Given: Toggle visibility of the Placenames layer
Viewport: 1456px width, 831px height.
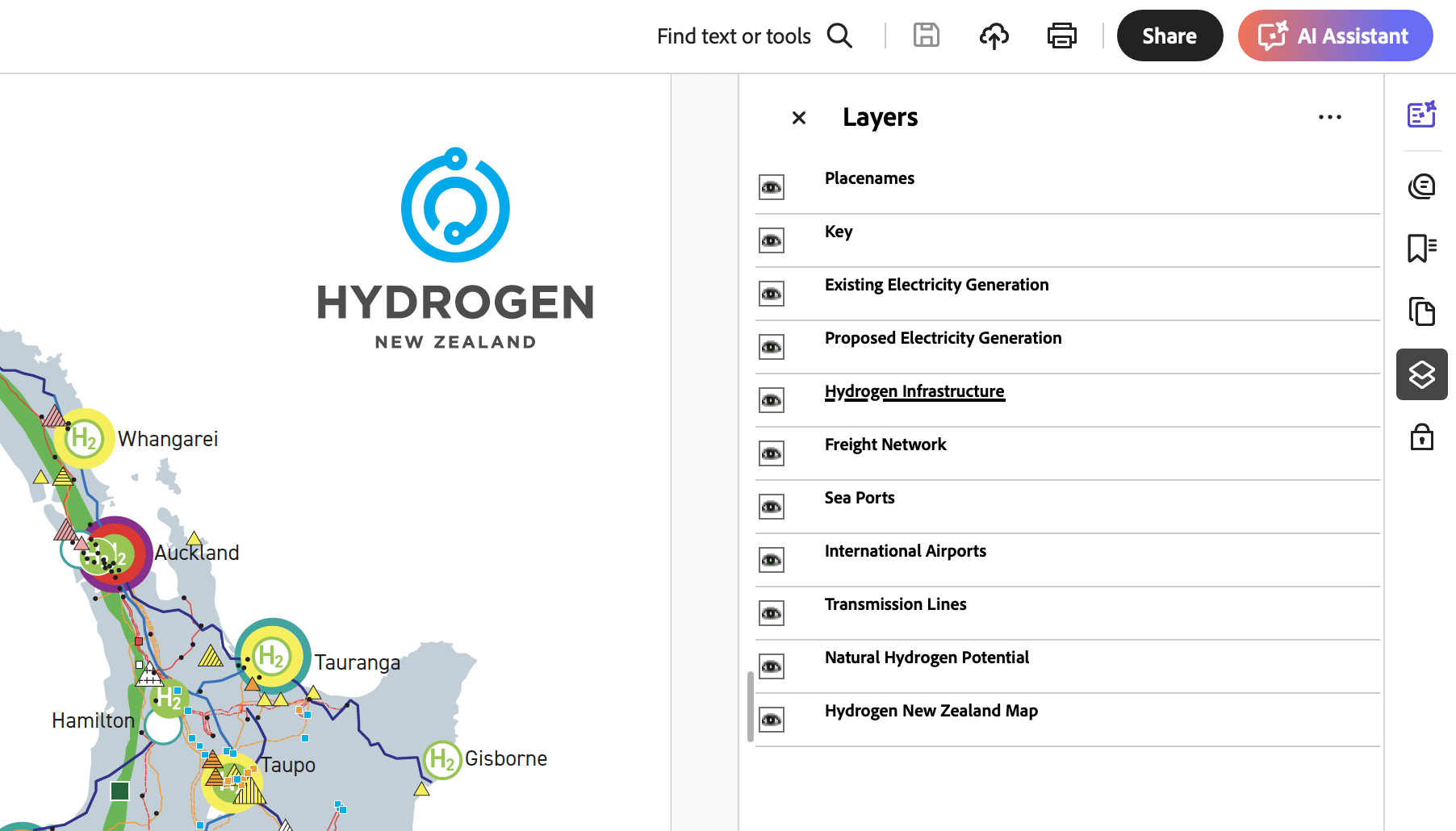Looking at the screenshot, I should [x=771, y=186].
